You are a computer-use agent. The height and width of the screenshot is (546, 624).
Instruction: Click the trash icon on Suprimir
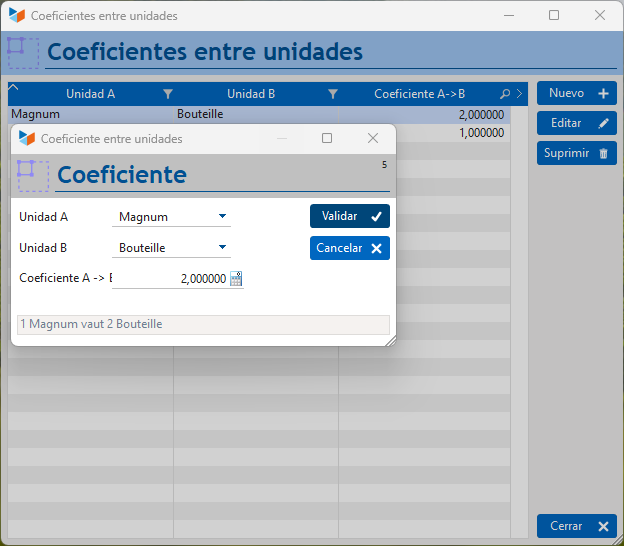click(603, 153)
